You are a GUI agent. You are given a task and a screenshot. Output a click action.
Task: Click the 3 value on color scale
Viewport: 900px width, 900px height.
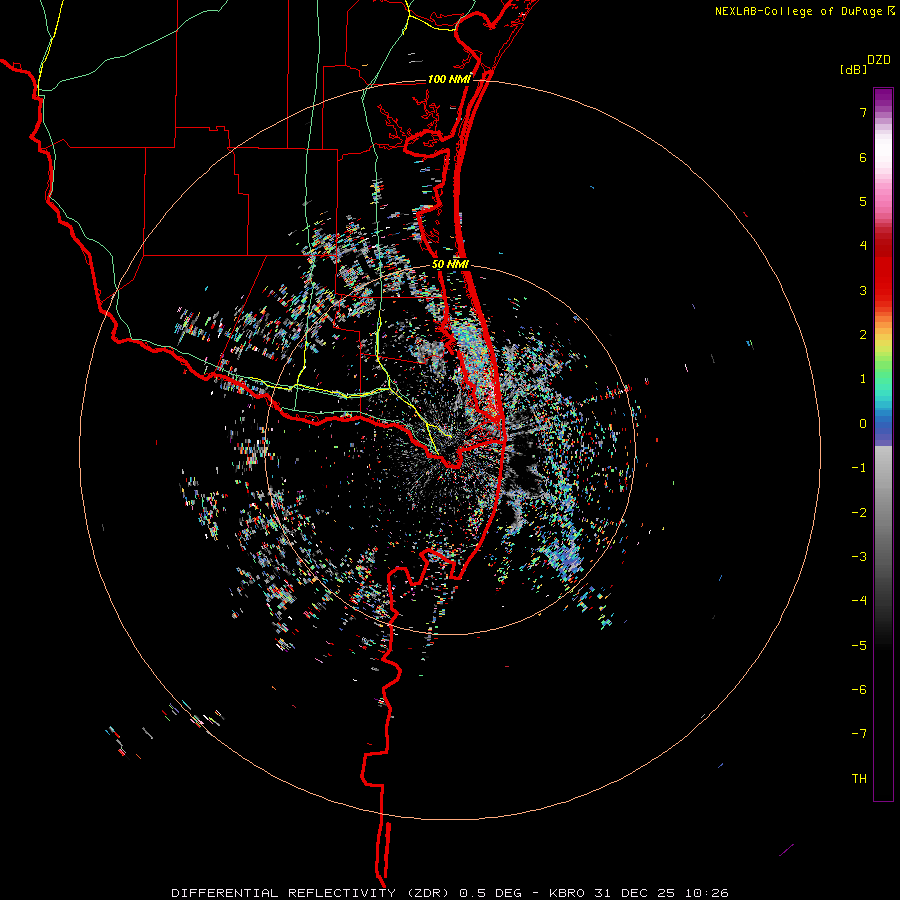(863, 290)
